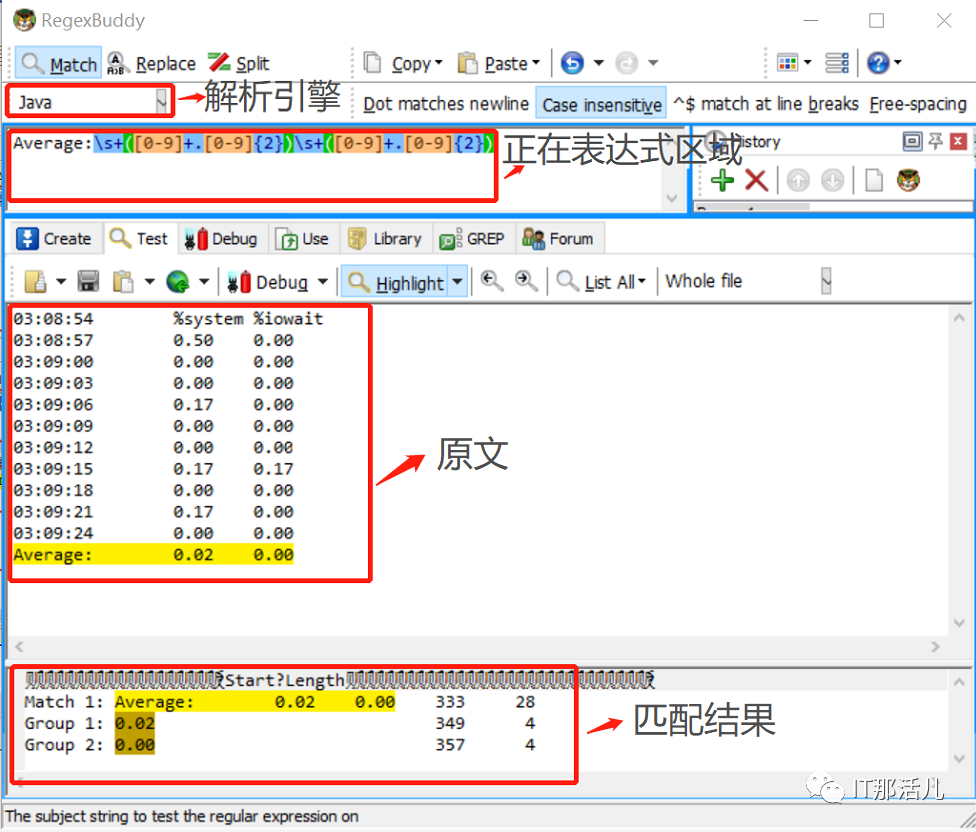976x832 pixels.
Task: Click the test text vertical scrollbar down arrow
Action: click(x=959, y=623)
